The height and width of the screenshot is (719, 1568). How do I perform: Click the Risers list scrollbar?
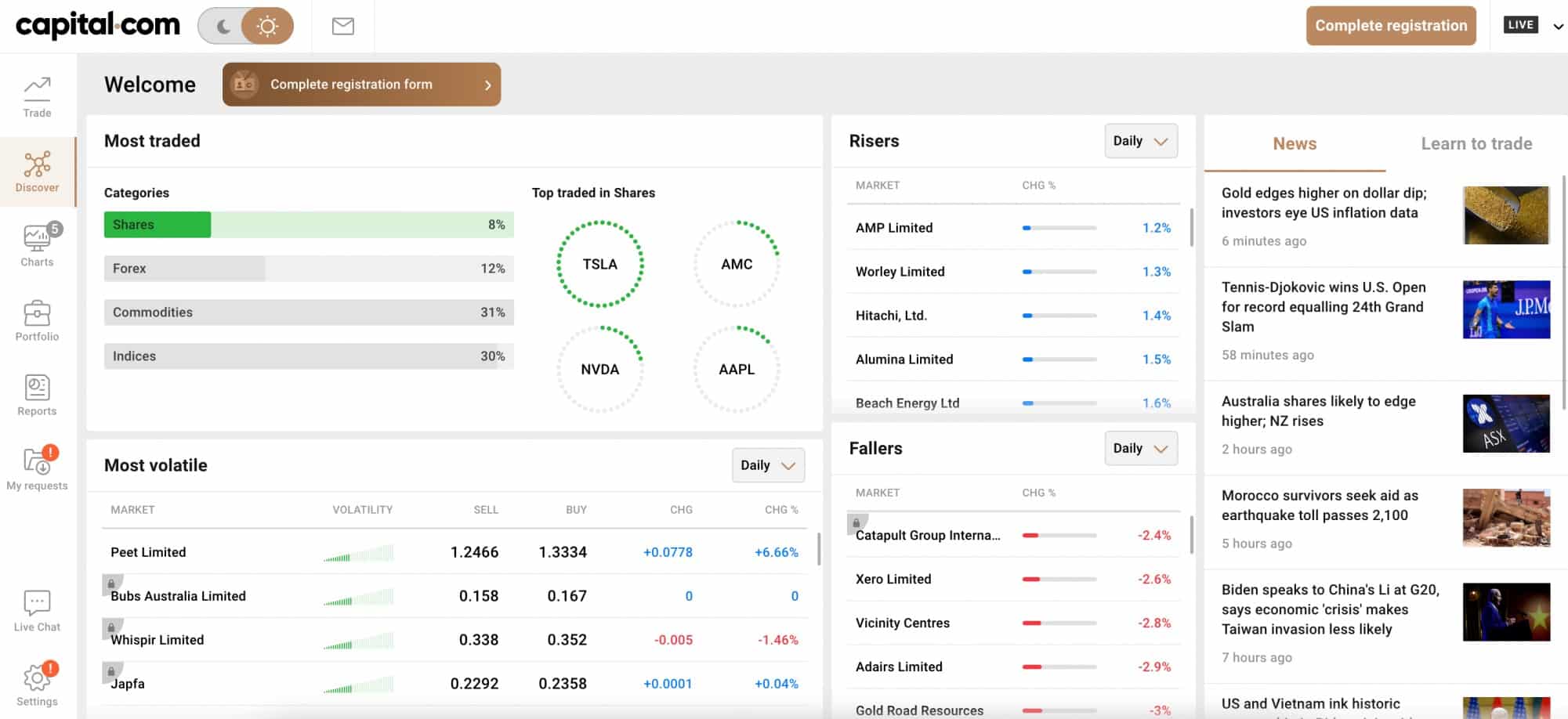click(x=1192, y=227)
